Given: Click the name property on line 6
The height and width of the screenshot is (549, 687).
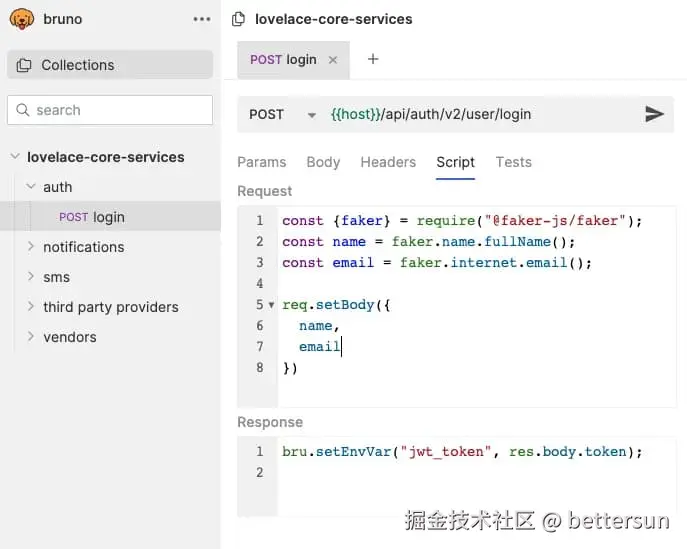Looking at the screenshot, I should [x=315, y=326].
